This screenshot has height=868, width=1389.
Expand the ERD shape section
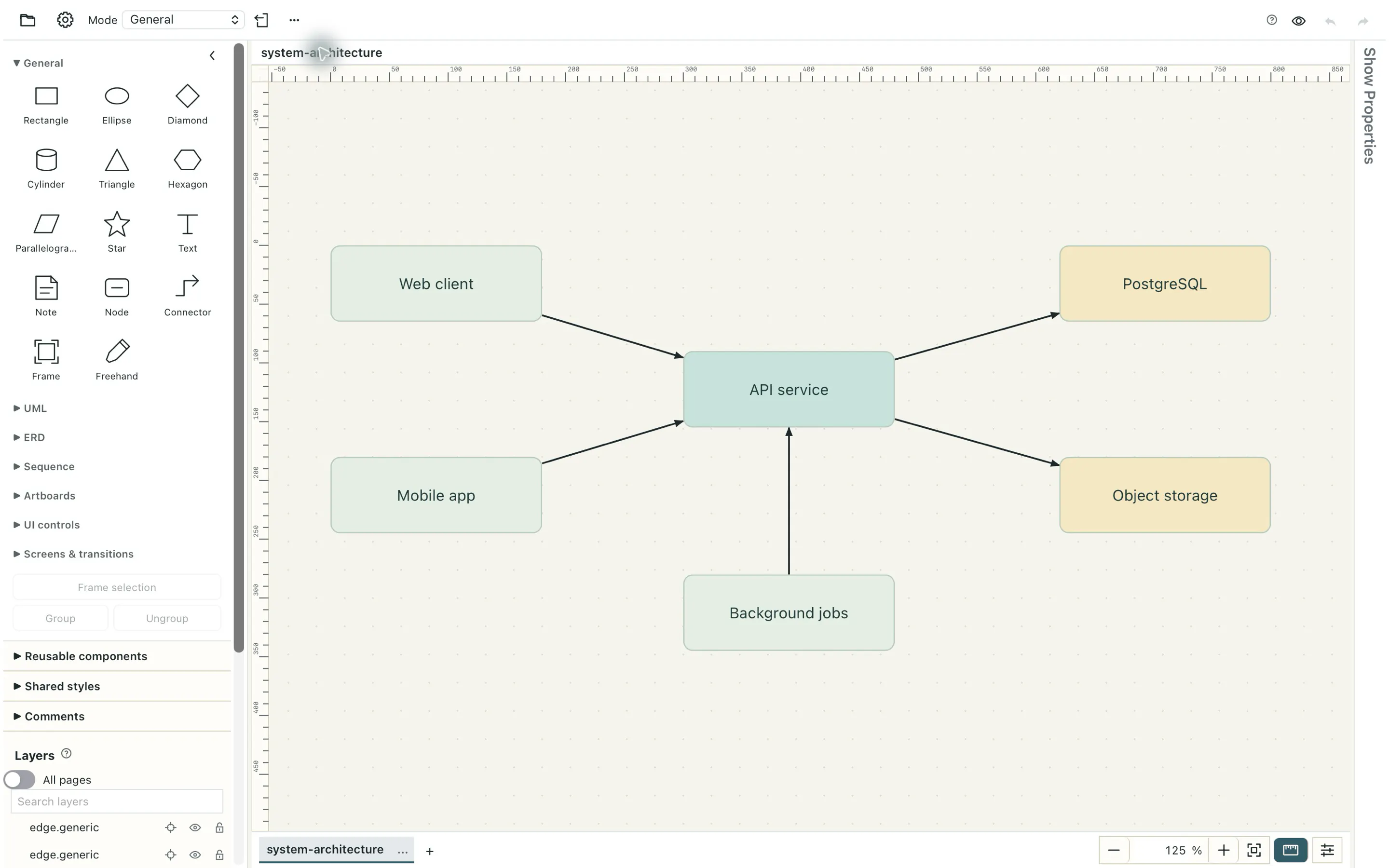29,437
